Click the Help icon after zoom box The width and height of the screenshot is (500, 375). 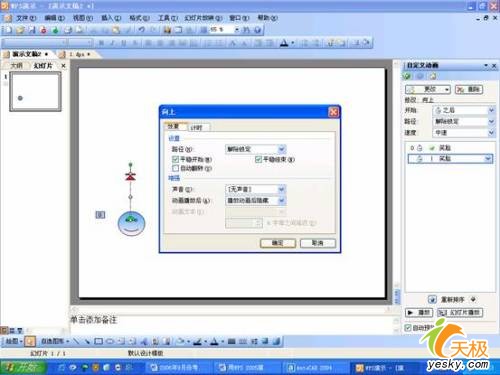tap(257, 30)
